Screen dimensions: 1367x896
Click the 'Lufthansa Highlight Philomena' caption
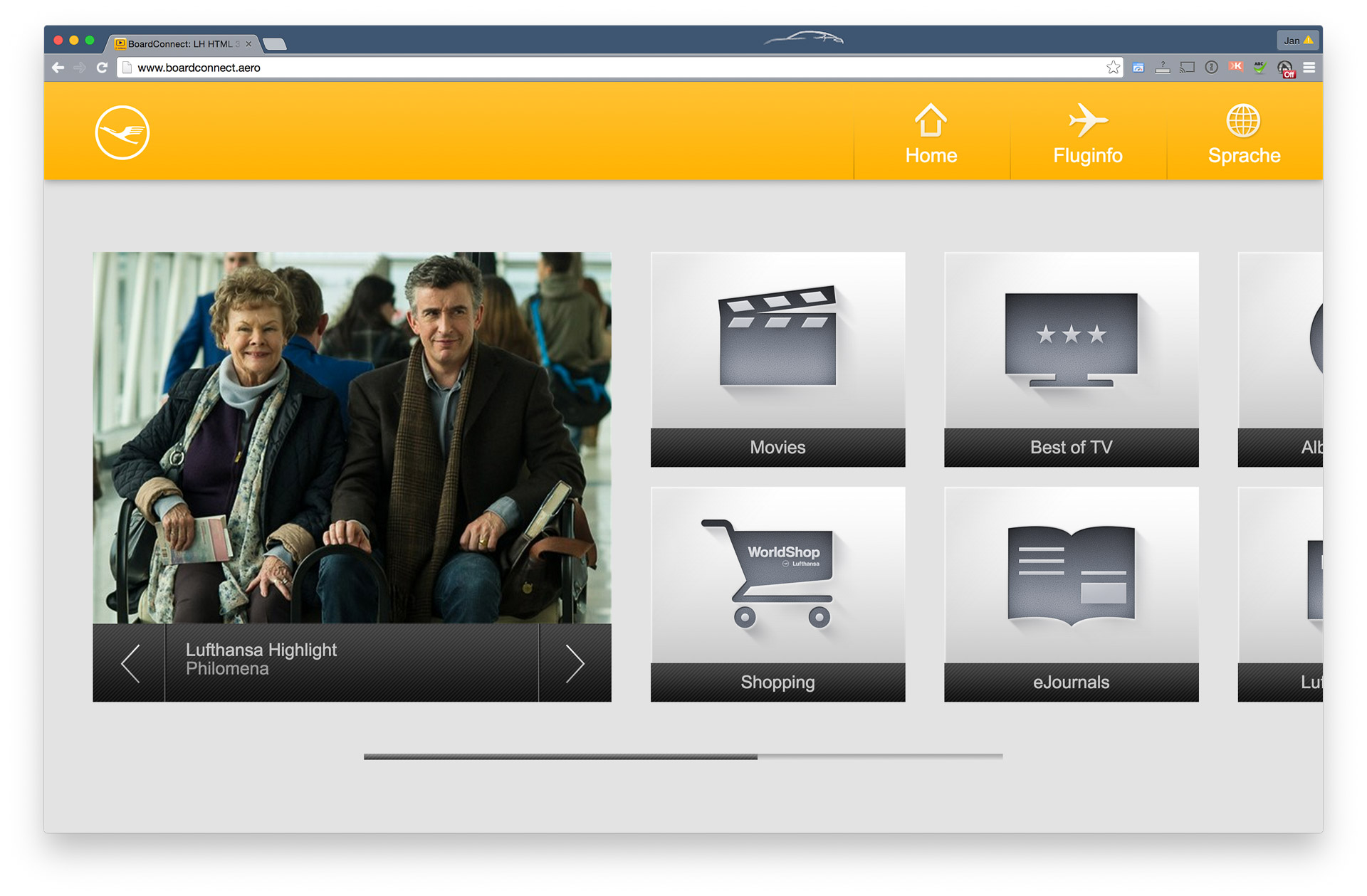tap(261, 659)
